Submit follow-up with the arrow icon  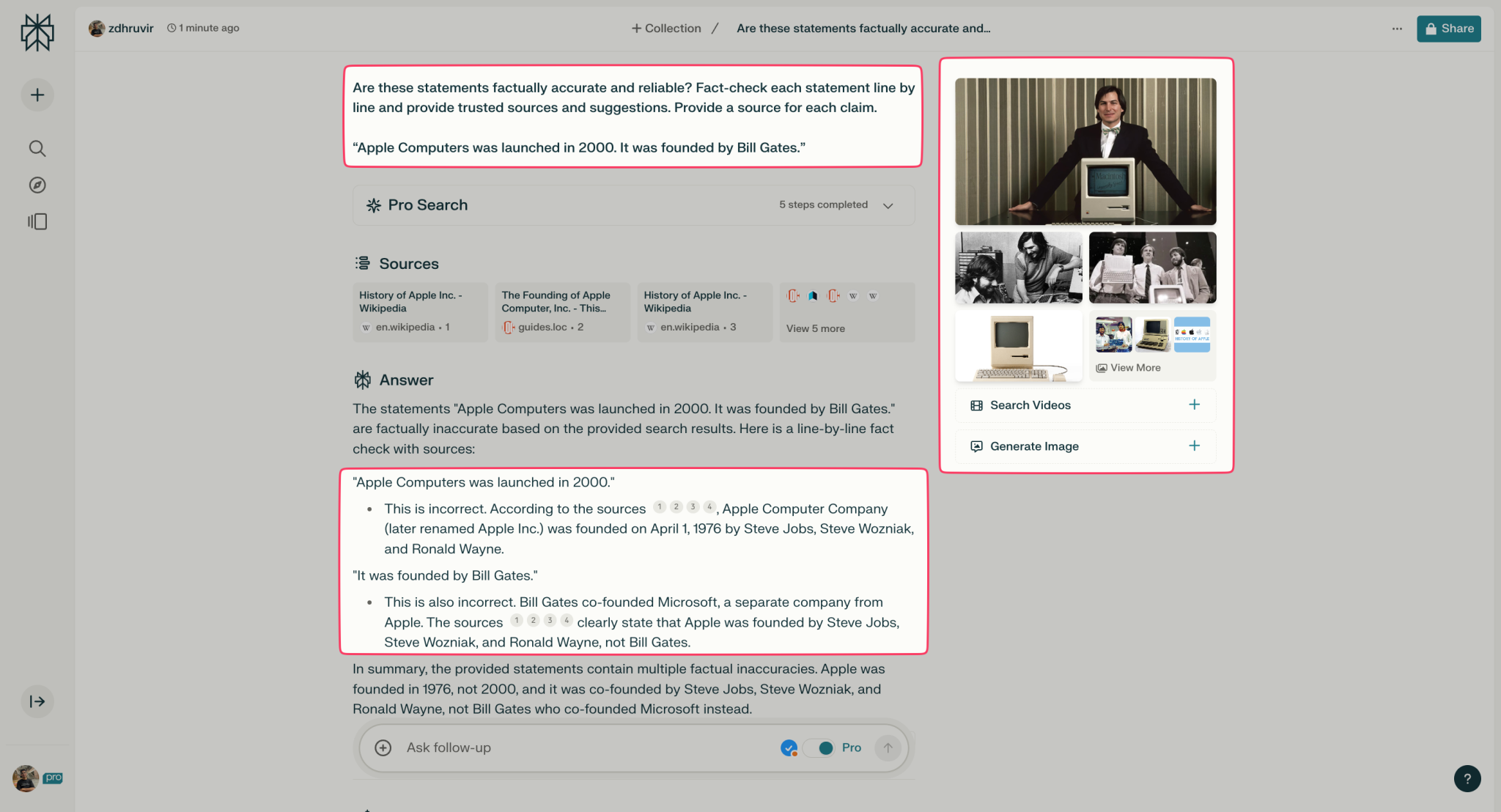[888, 748]
